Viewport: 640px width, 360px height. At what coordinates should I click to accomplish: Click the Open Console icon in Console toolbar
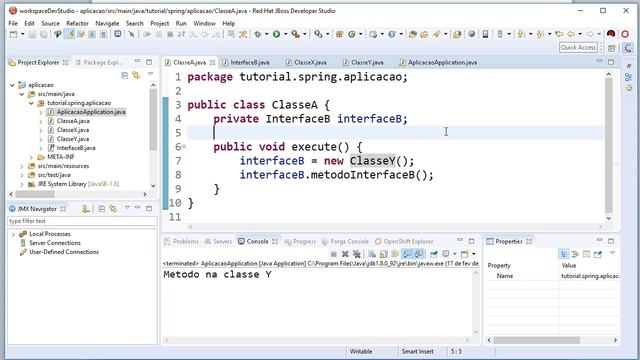coord(464,254)
